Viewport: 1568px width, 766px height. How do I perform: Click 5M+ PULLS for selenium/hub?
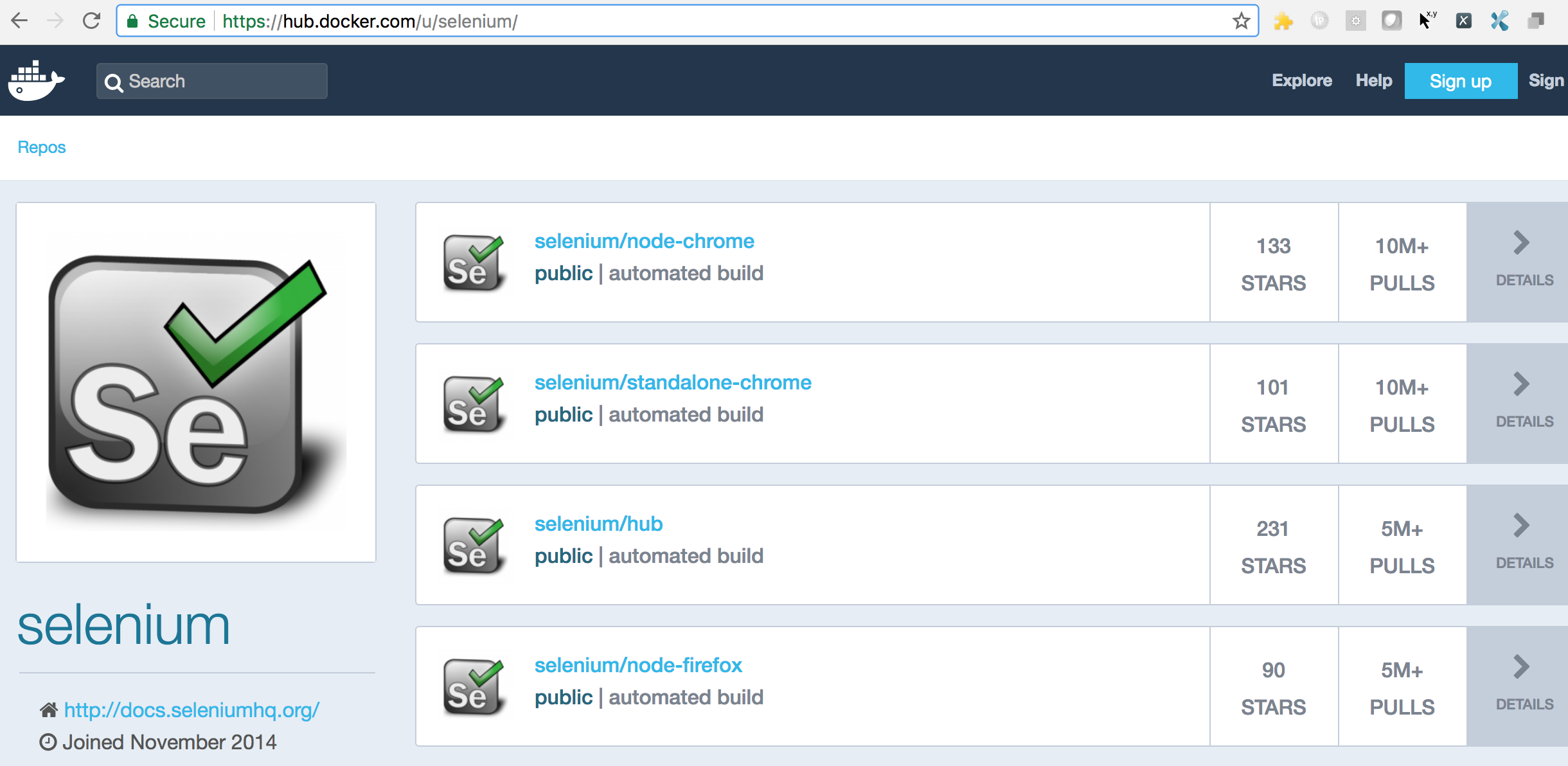tap(1402, 546)
